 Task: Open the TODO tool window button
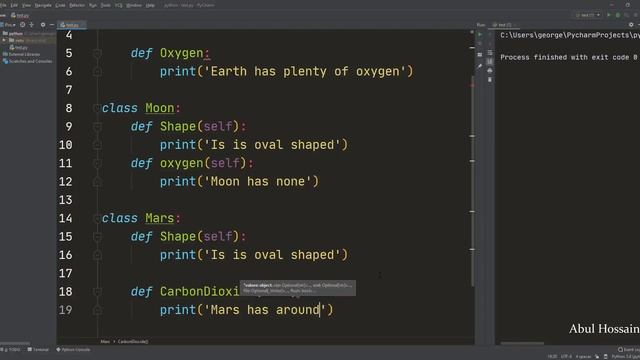click(x=11, y=350)
